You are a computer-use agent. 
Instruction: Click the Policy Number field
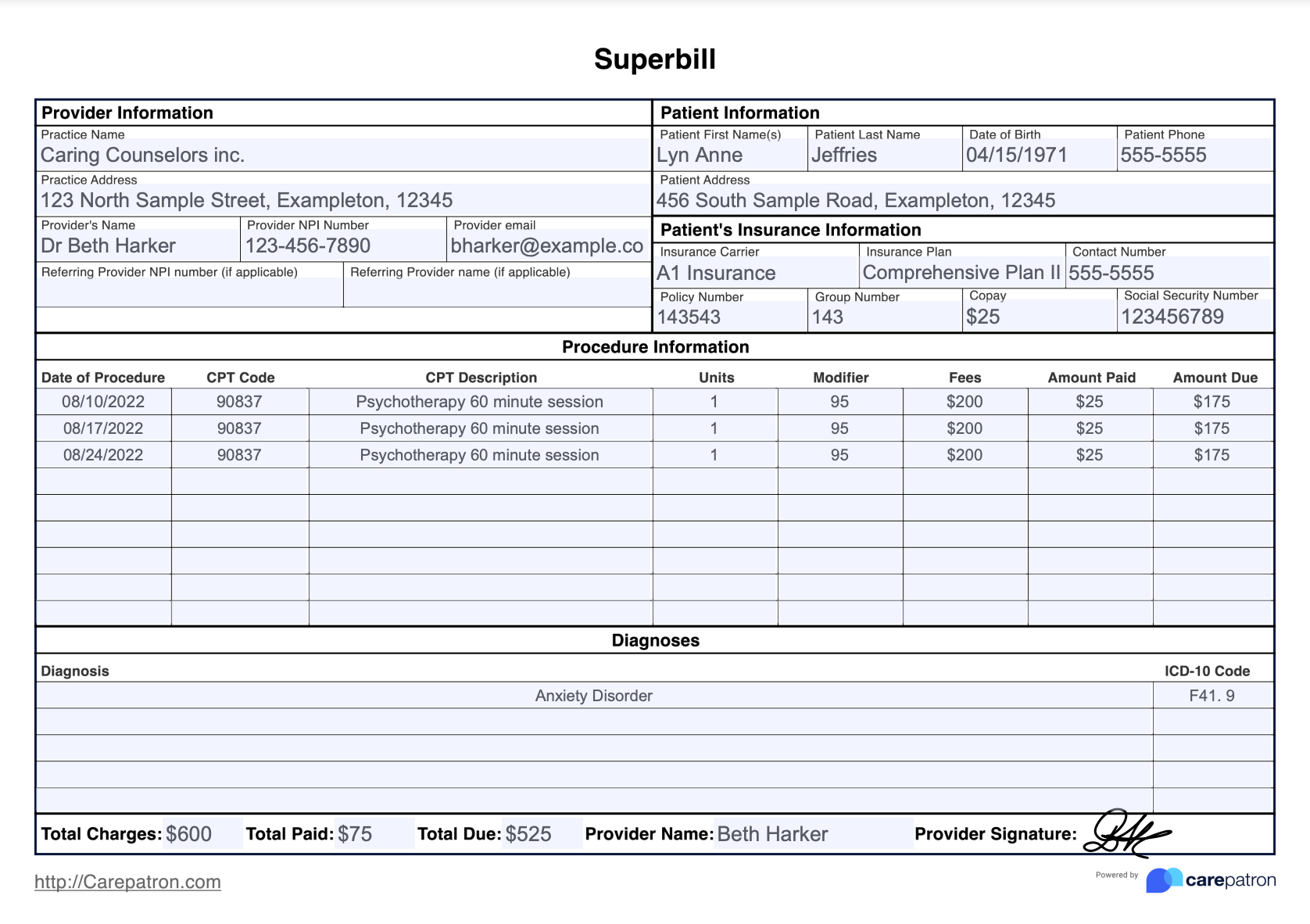[x=729, y=317]
